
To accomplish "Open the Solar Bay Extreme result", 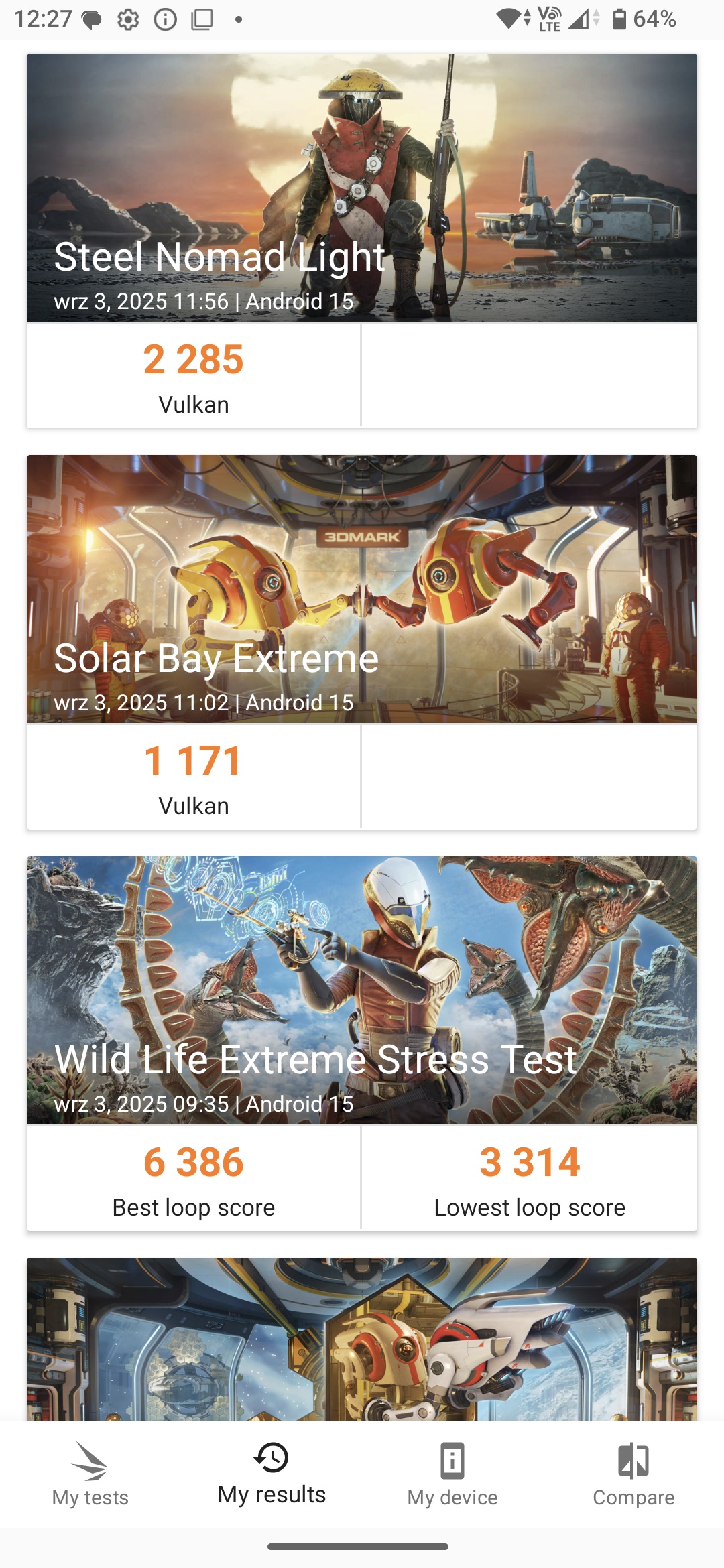I will 362,589.
